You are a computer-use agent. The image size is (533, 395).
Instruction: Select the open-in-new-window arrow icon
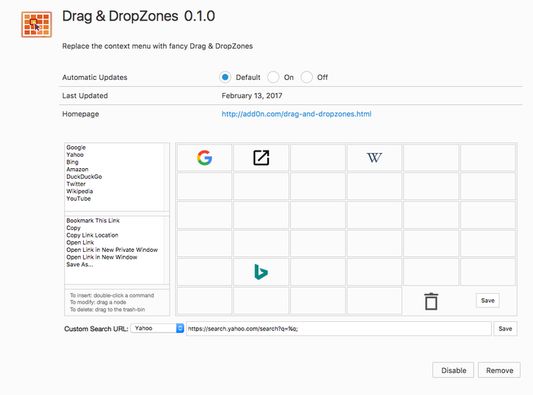tap(261, 158)
